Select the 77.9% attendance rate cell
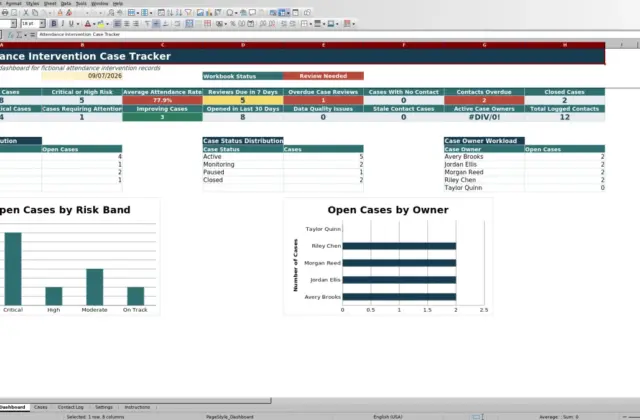 click(x=162, y=100)
